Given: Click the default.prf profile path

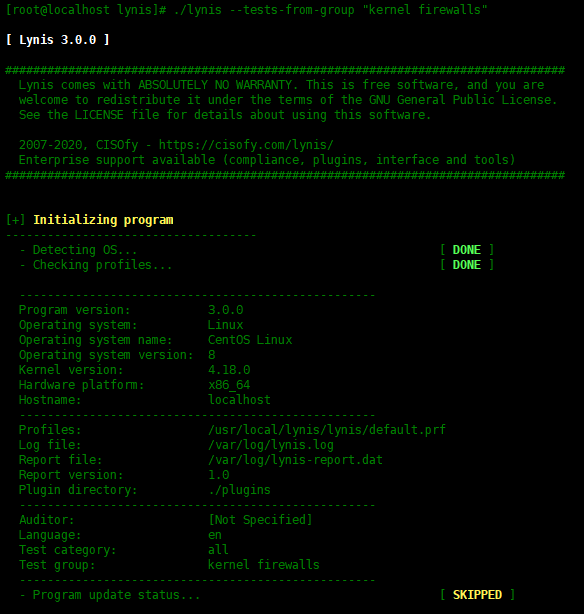Looking at the screenshot, I should (x=327, y=430).
